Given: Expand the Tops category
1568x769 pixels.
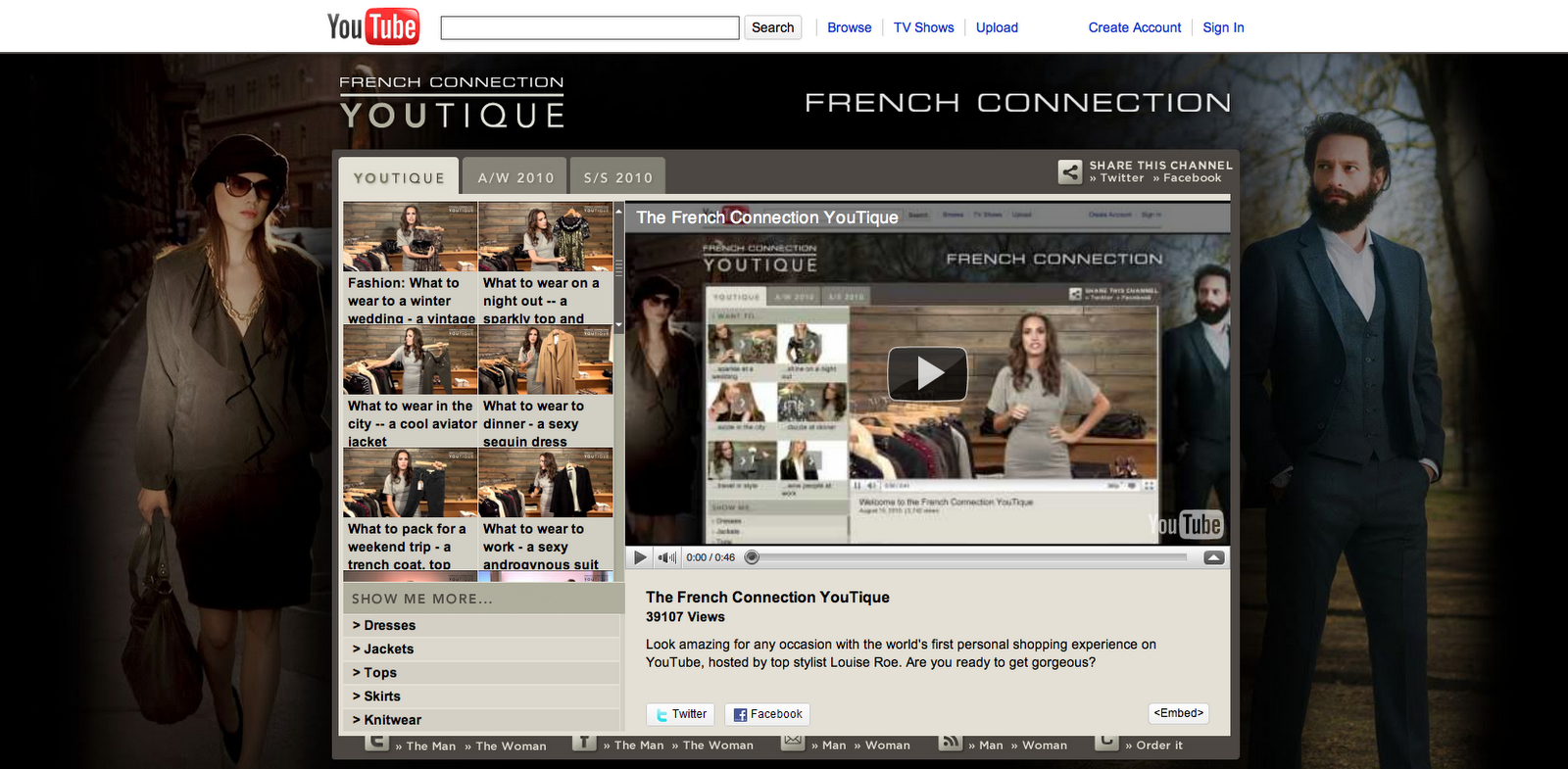Looking at the screenshot, I should pyautogui.click(x=482, y=672).
